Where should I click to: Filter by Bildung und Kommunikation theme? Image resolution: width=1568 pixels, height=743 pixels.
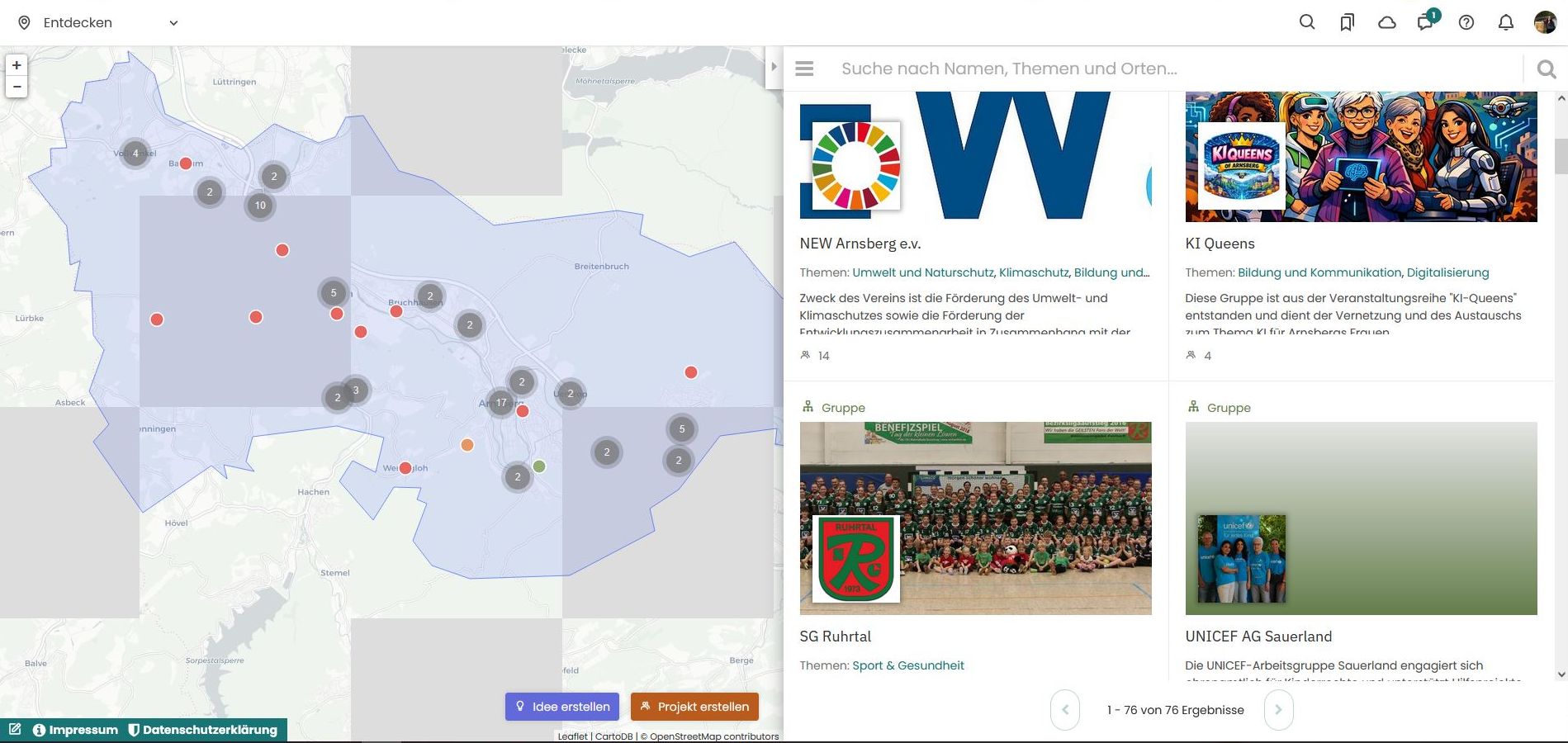pyautogui.click(x=1319, y=272)
